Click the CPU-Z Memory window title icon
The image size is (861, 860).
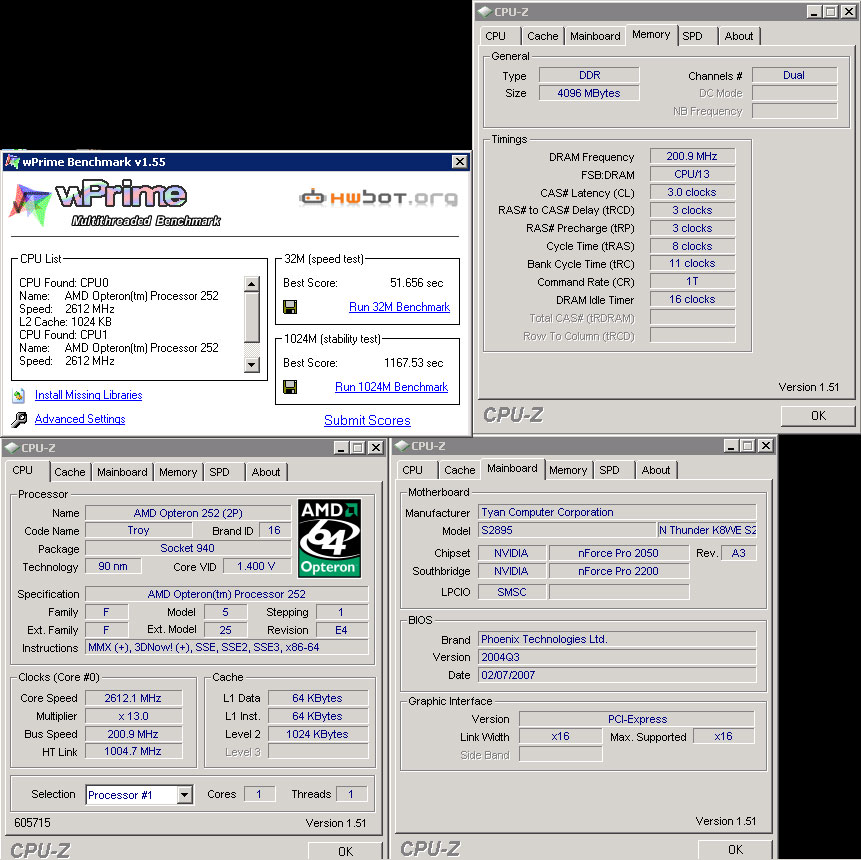tap(484, 12)
